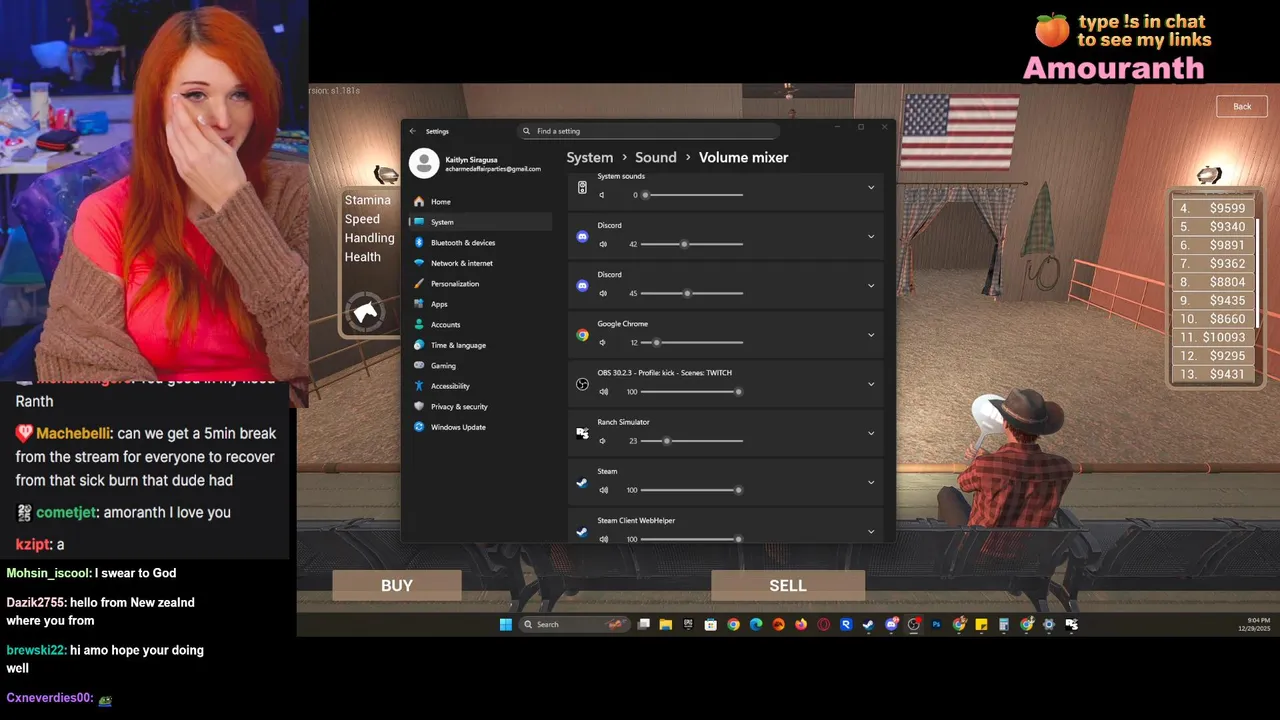Click the taskbar Search box
Viewport: 1280px width, 720px height.
point(575,624)
